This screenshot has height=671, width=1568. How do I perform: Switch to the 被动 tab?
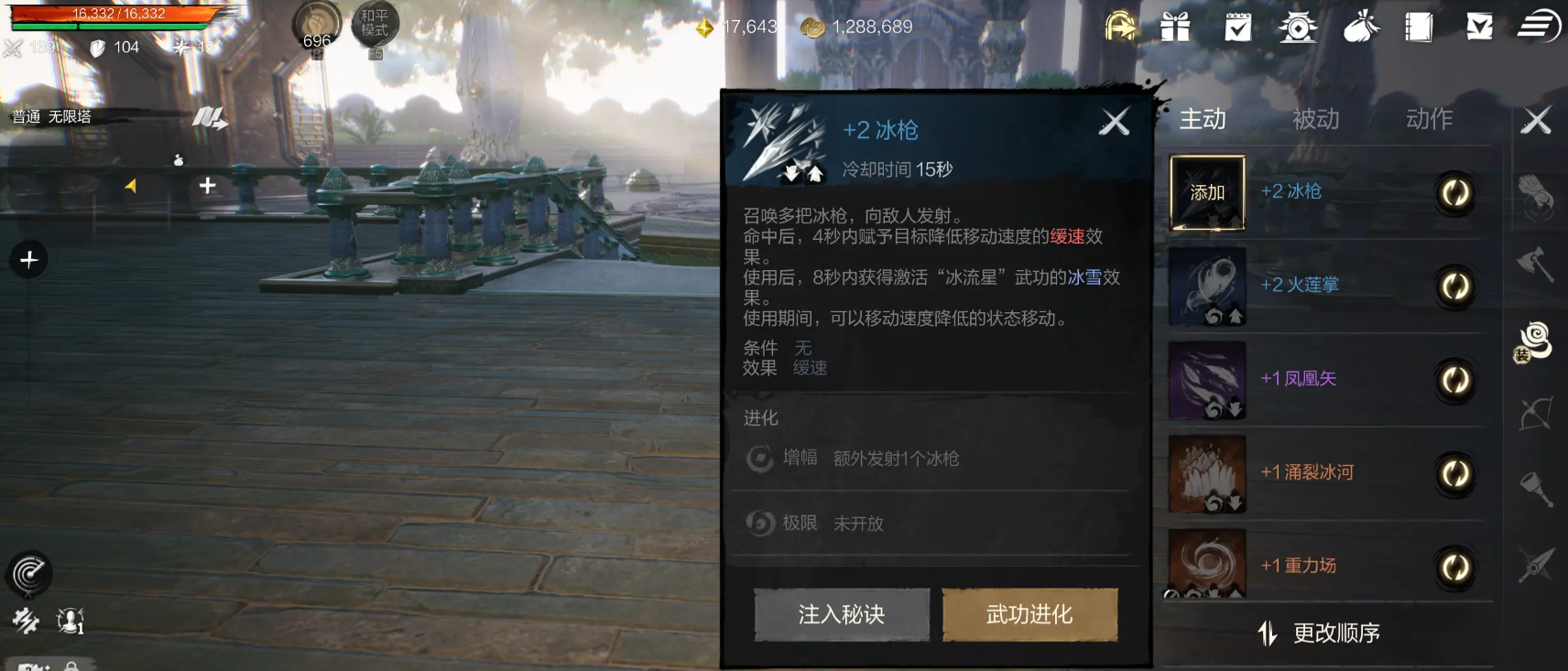tap(1315, 119)
